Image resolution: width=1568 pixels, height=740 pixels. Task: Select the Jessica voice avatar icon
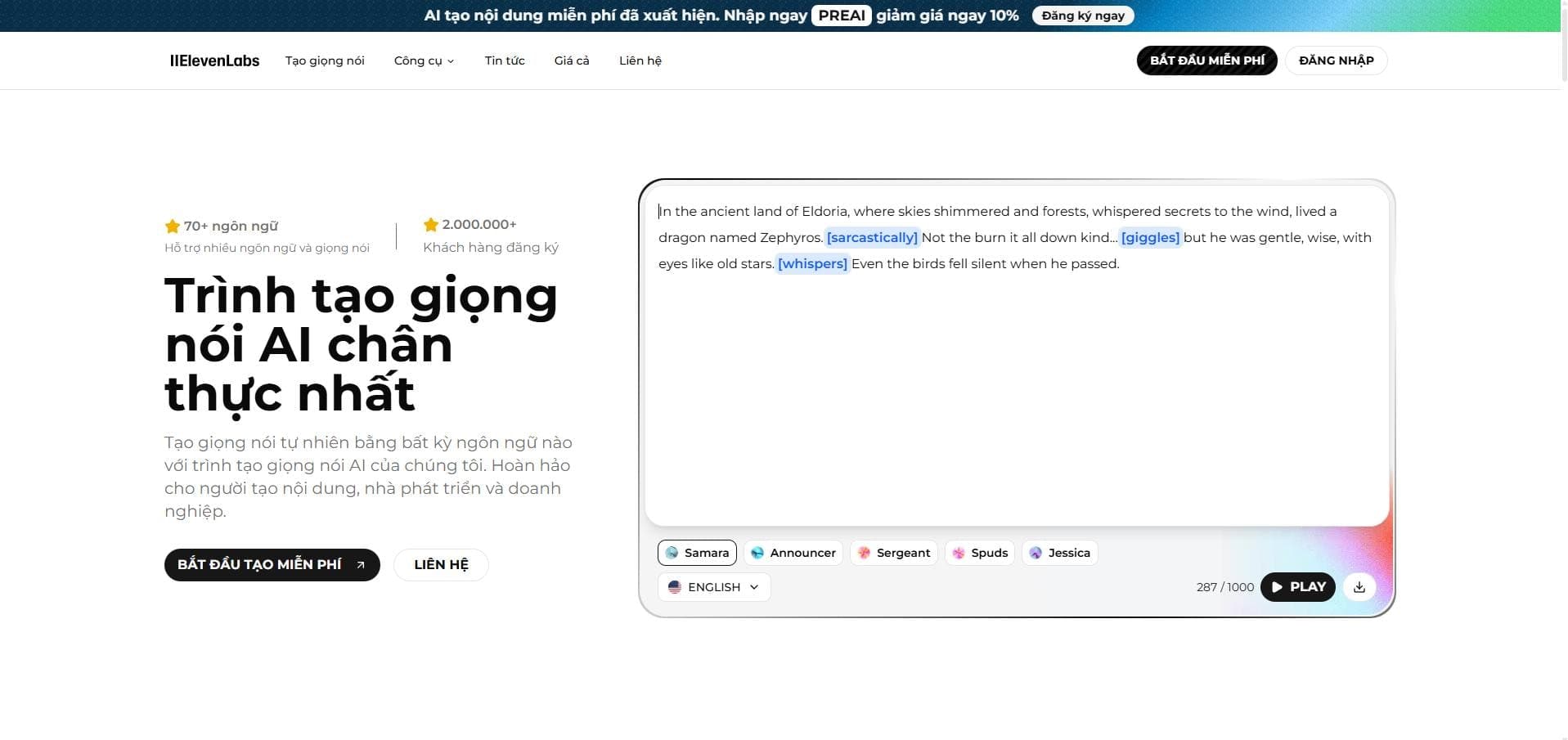click(1036, 553)
